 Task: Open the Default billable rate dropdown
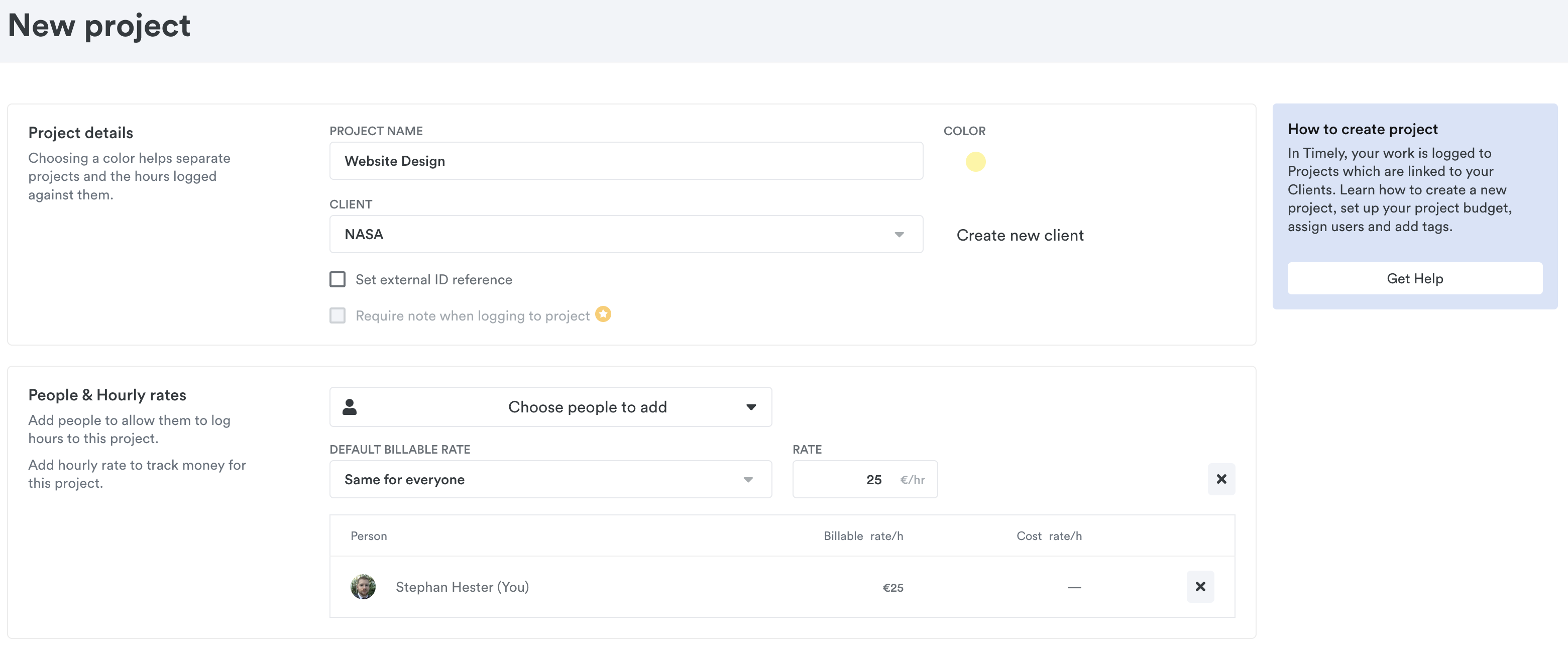coord(550,479)
